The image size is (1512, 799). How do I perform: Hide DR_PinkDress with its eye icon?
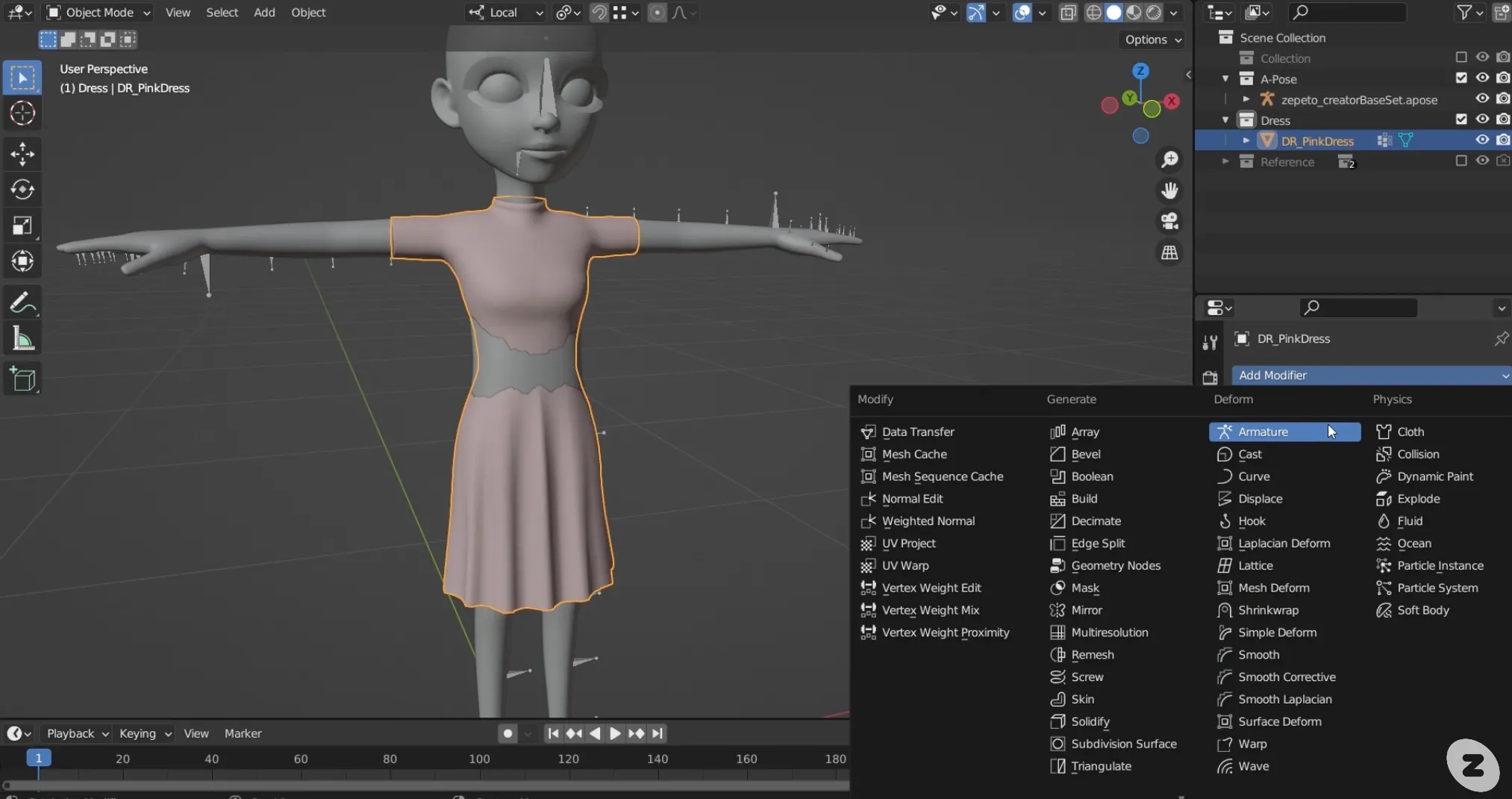[1482, 140]
